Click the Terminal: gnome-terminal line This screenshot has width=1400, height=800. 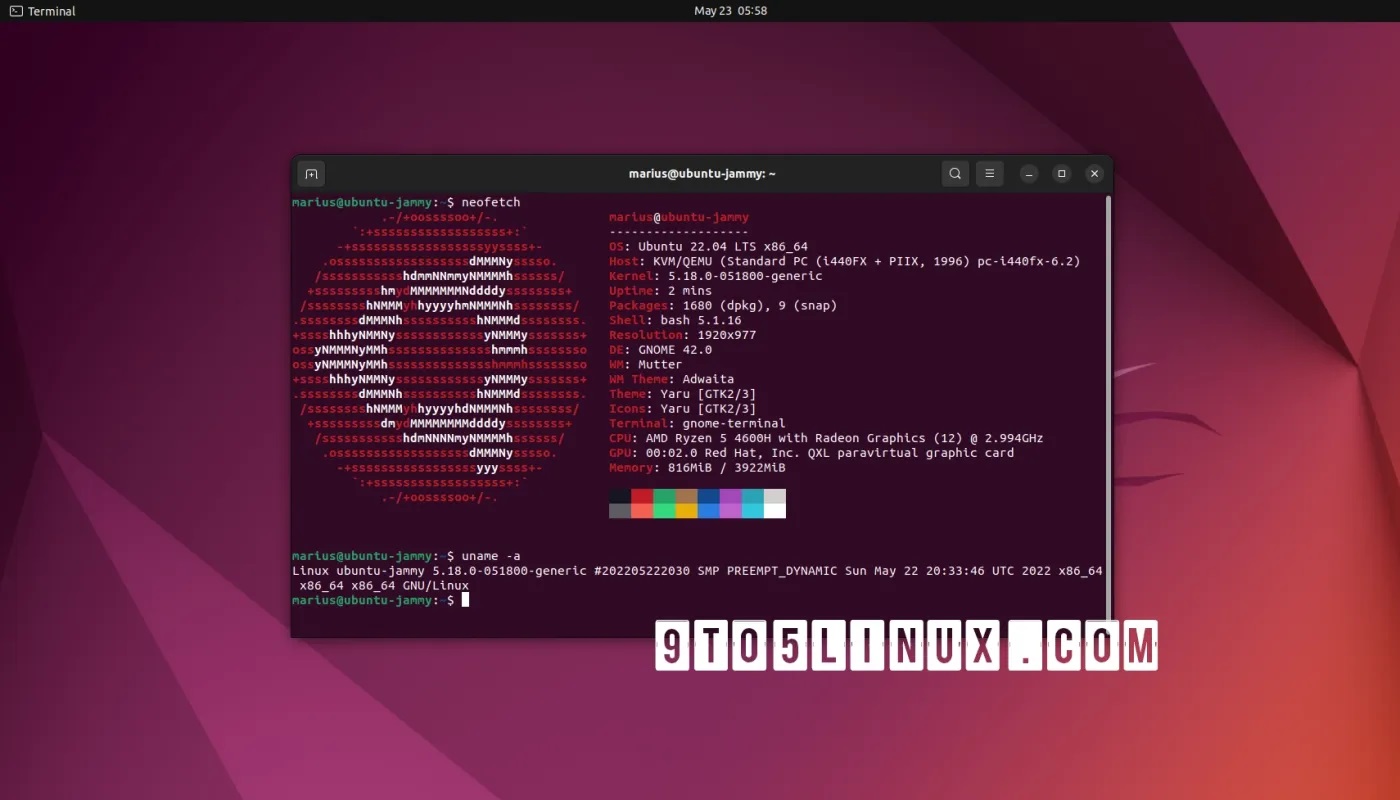pos(697,423)
